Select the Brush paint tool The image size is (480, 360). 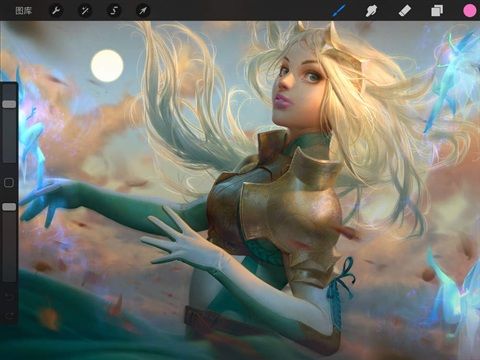pyautogui.click(x=339, y=10)
